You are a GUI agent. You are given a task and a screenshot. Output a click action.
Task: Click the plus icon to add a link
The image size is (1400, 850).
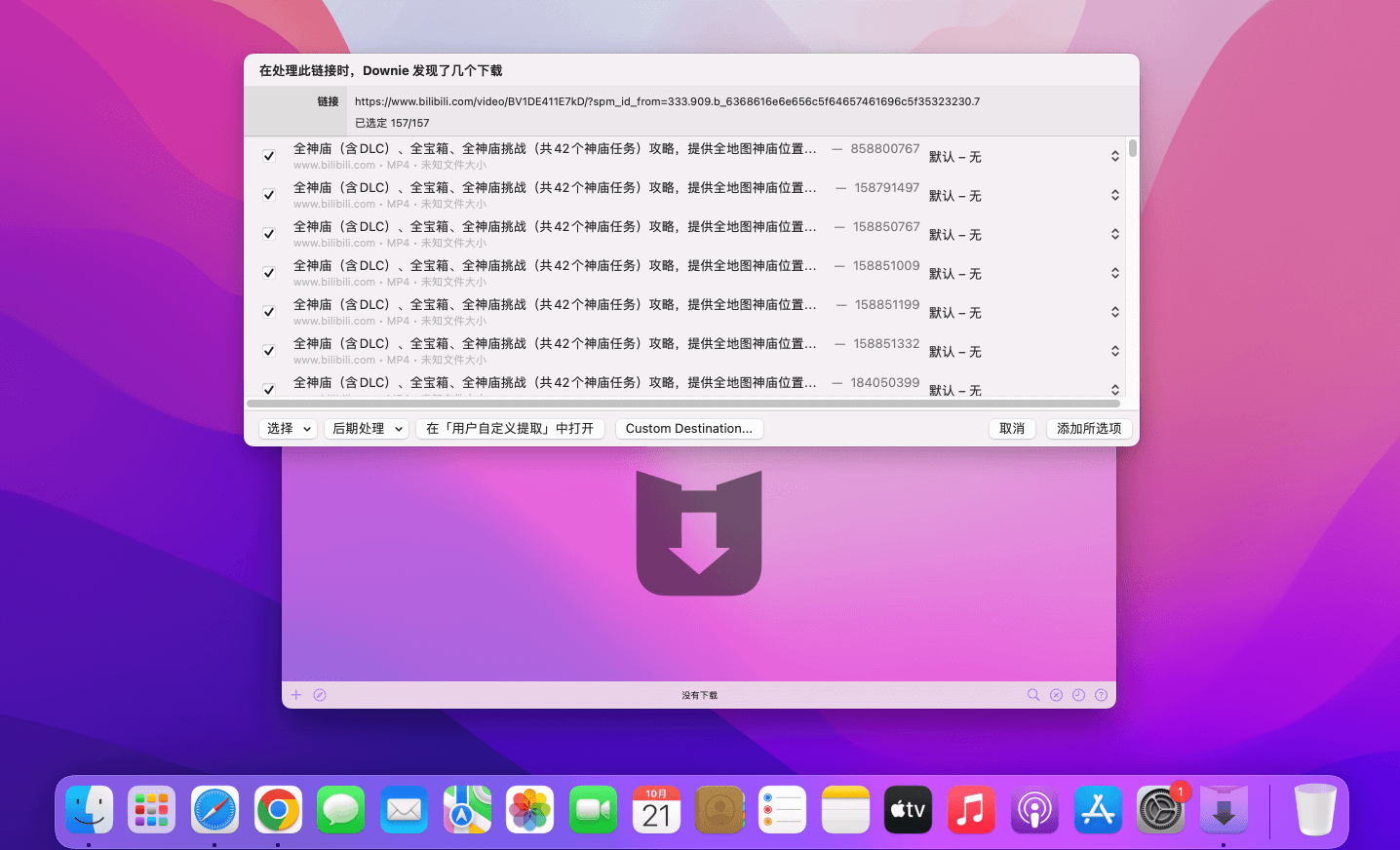click(x=296, y=695)
